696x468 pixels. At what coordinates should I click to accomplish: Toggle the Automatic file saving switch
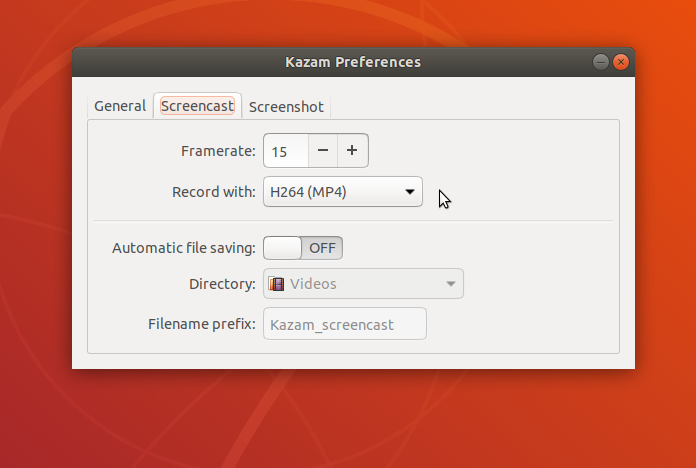[303, 248]
